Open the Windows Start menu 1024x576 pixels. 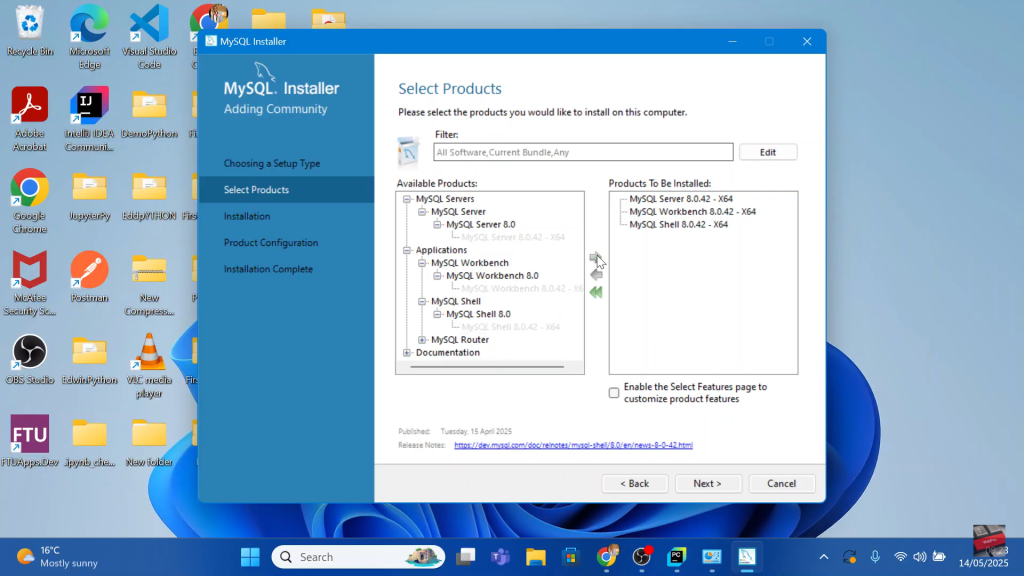[x=250, y=557]
